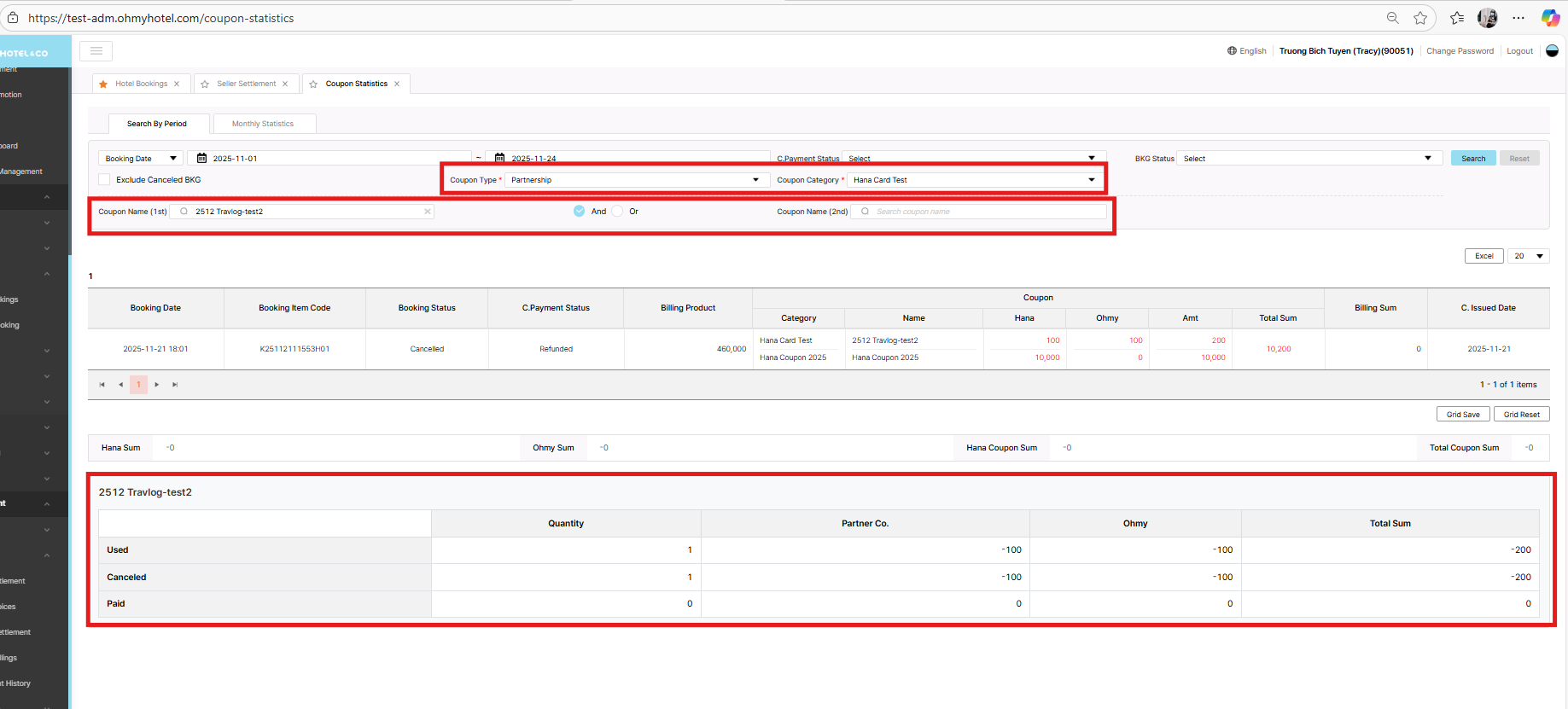
Task: Go to the first page of results
Action: pos(102,385)
